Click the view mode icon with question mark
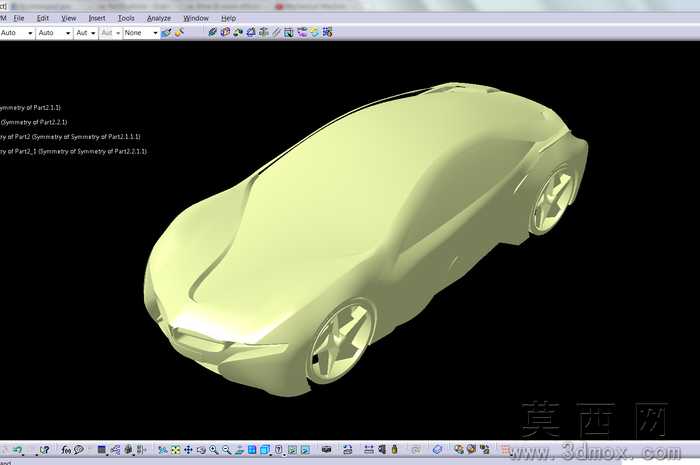The image size is (700, 465). pyautogui.click(x=279, y=450)
